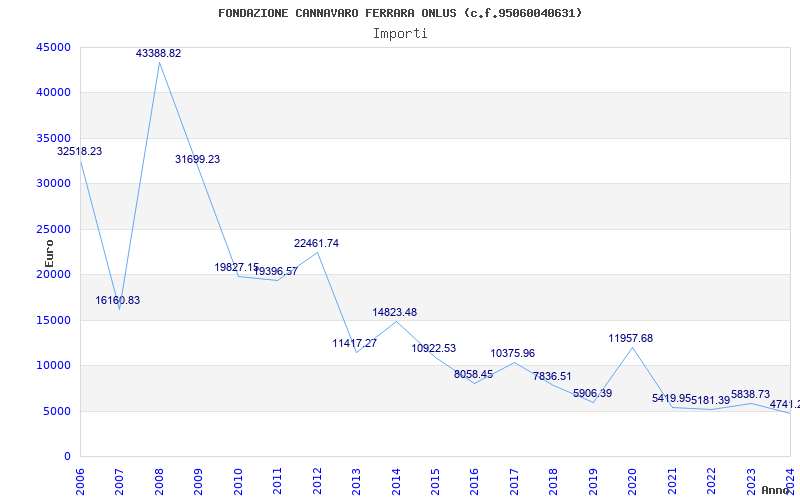
Task: Select data label 11417.27
Action: coord(355,343)
